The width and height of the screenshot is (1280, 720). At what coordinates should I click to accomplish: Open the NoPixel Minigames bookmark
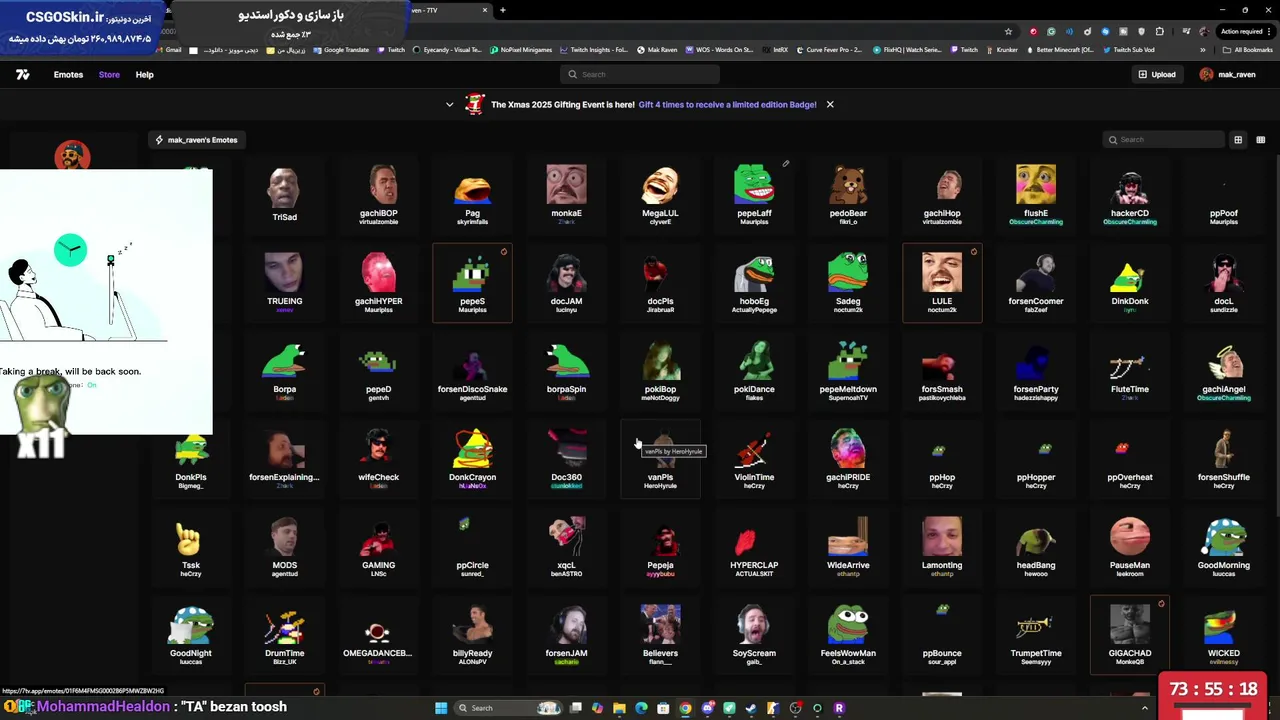click(521, 50)
